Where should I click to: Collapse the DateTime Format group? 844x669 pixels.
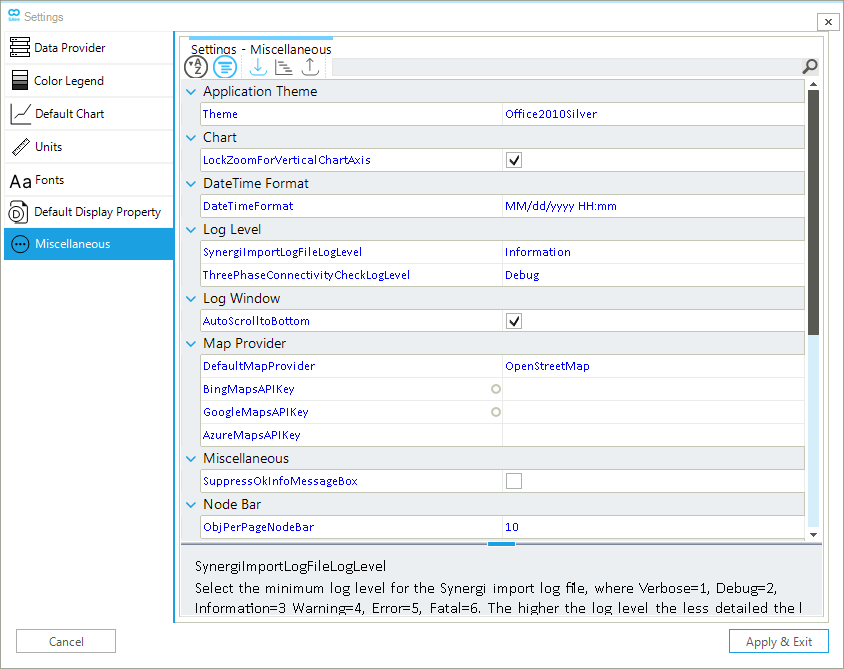tap(191, 184)
